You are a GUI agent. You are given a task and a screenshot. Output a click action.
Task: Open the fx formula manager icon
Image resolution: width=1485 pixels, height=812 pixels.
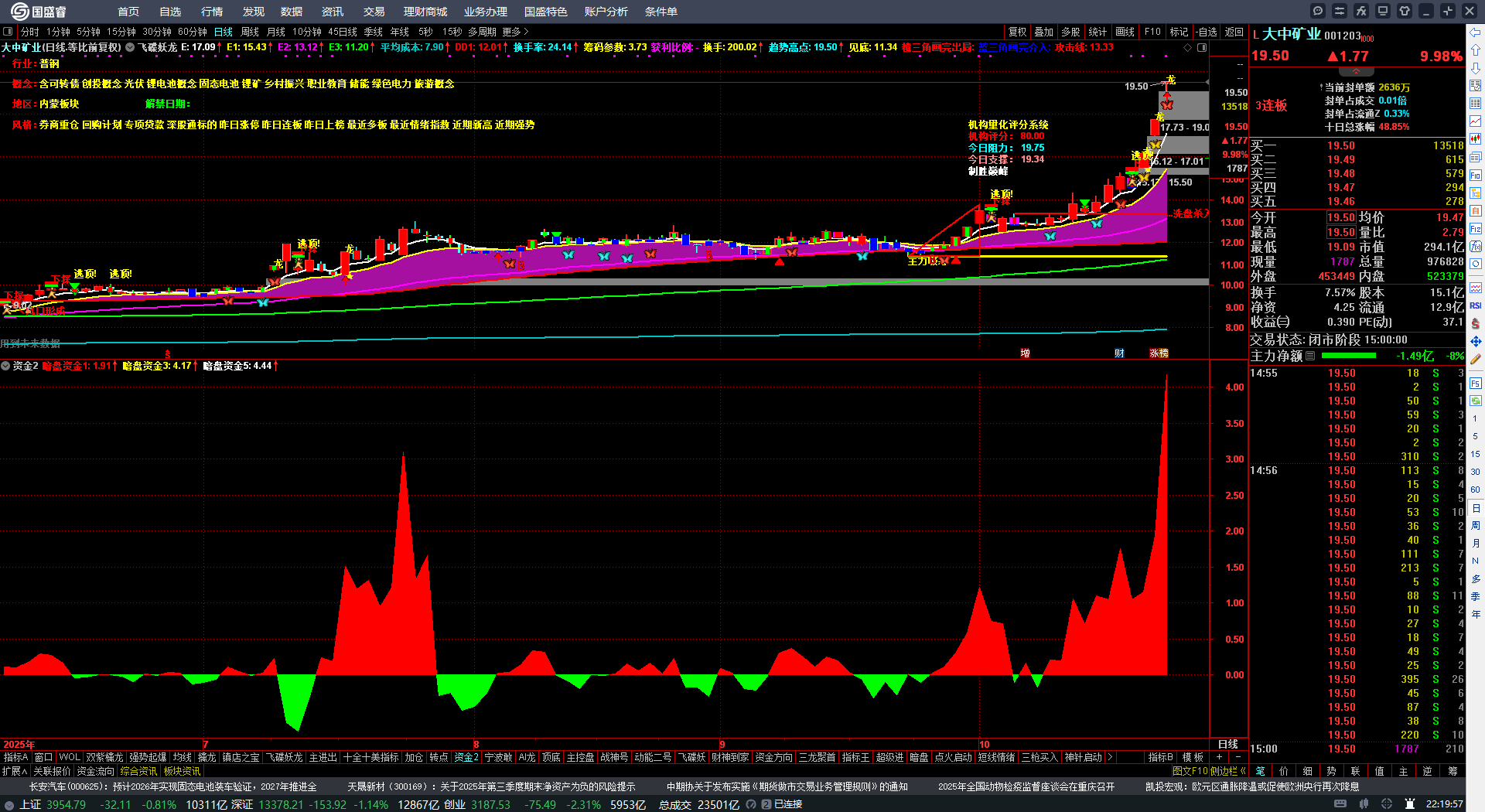pyautogui.click(x=1361, y=11)
